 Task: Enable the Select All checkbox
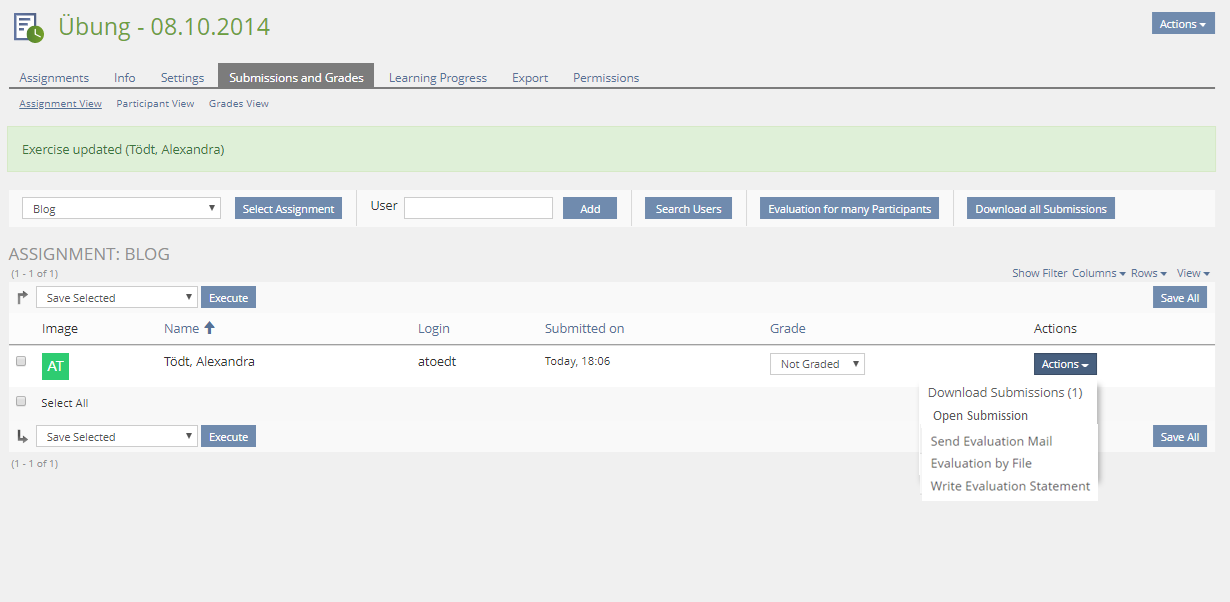21,402
